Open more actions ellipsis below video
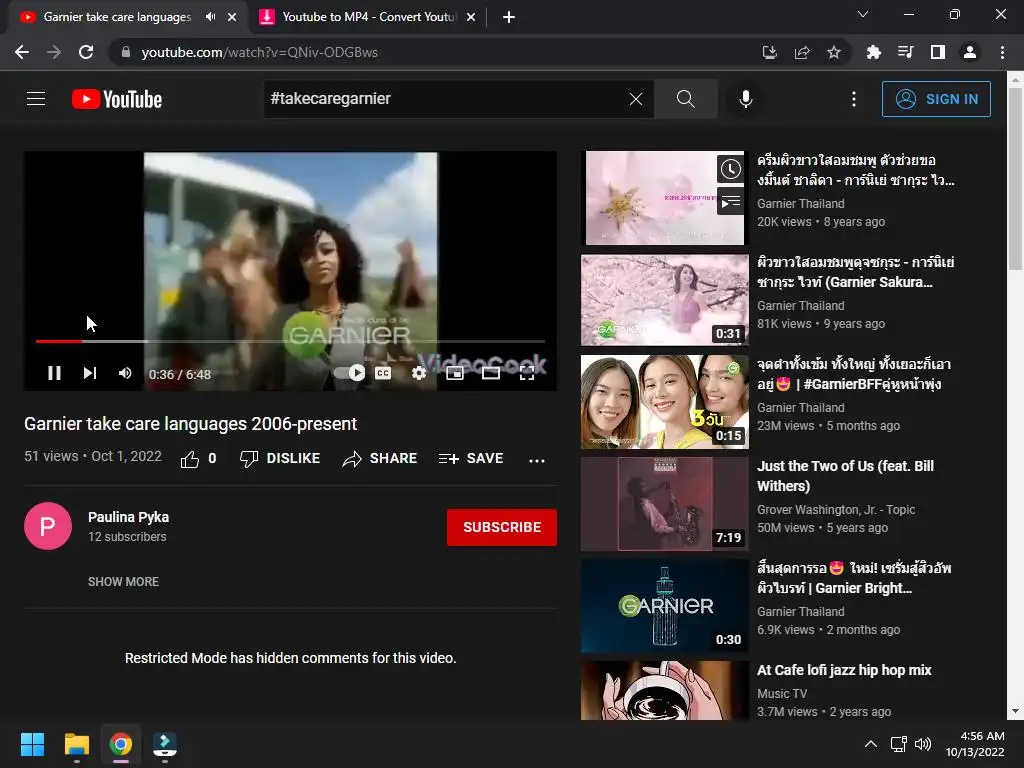 pyautogui.click(x=537, y=460)
